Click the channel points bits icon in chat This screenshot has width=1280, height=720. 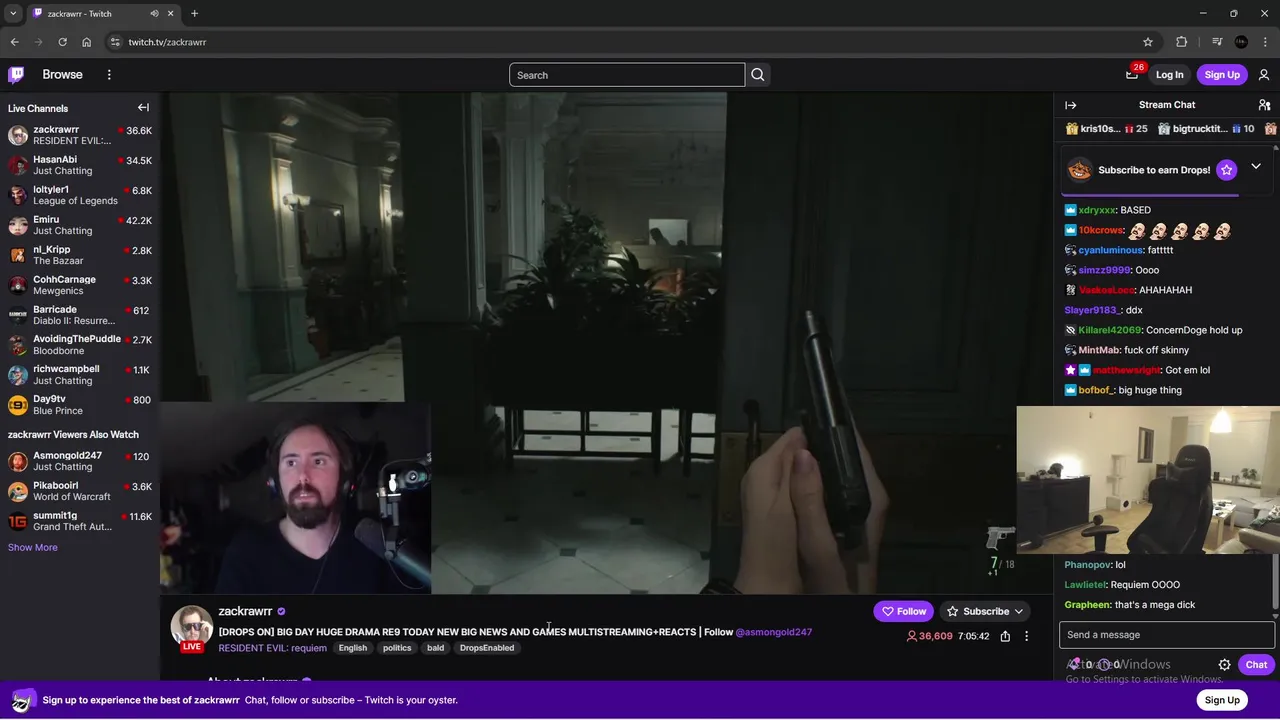point(1074,664)
